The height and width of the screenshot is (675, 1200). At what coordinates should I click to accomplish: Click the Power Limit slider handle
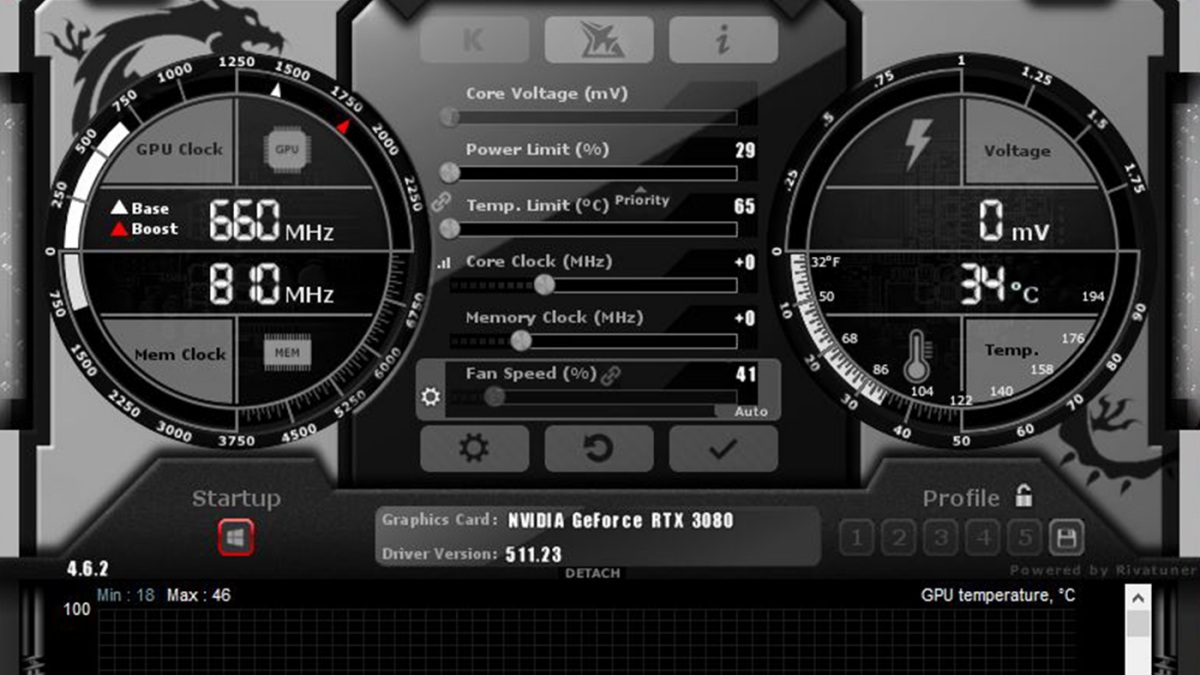[450, 173]
